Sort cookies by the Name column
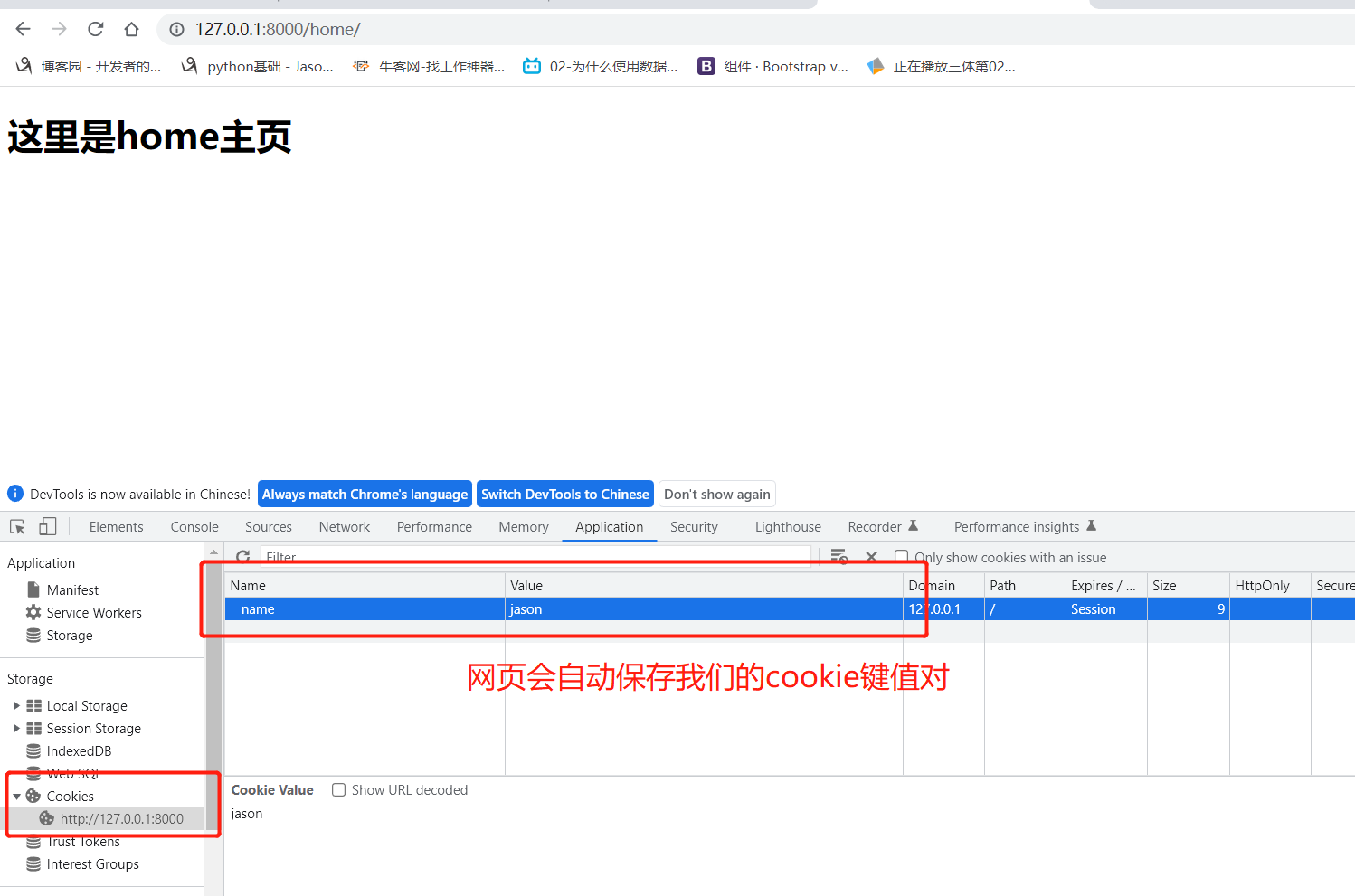1355x896 pixels. pyautogui.click(x=365, y=585)
